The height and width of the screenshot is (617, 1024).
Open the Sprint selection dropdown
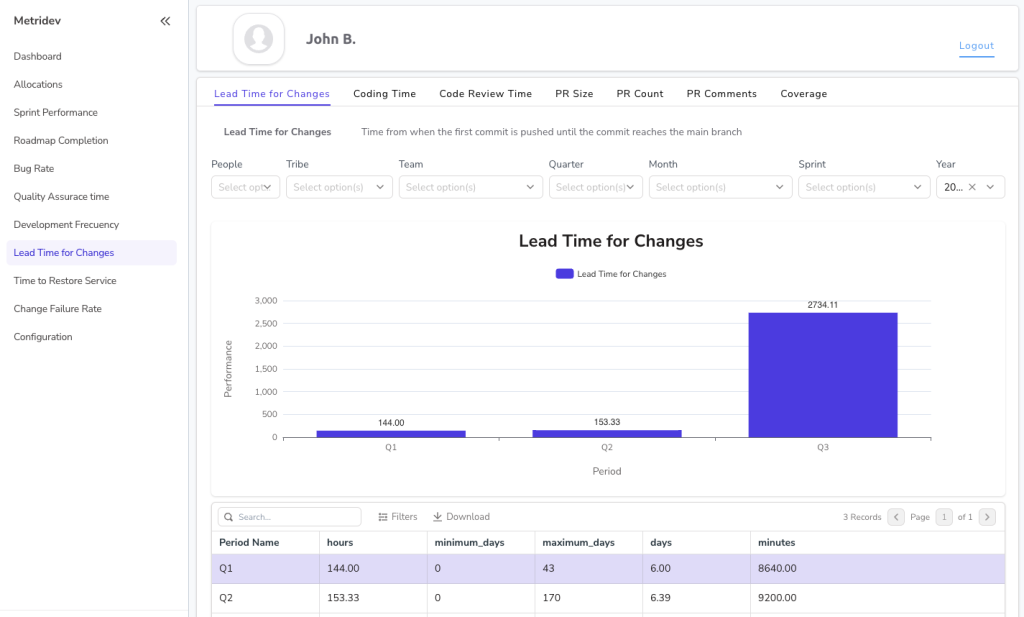point(864,186)
